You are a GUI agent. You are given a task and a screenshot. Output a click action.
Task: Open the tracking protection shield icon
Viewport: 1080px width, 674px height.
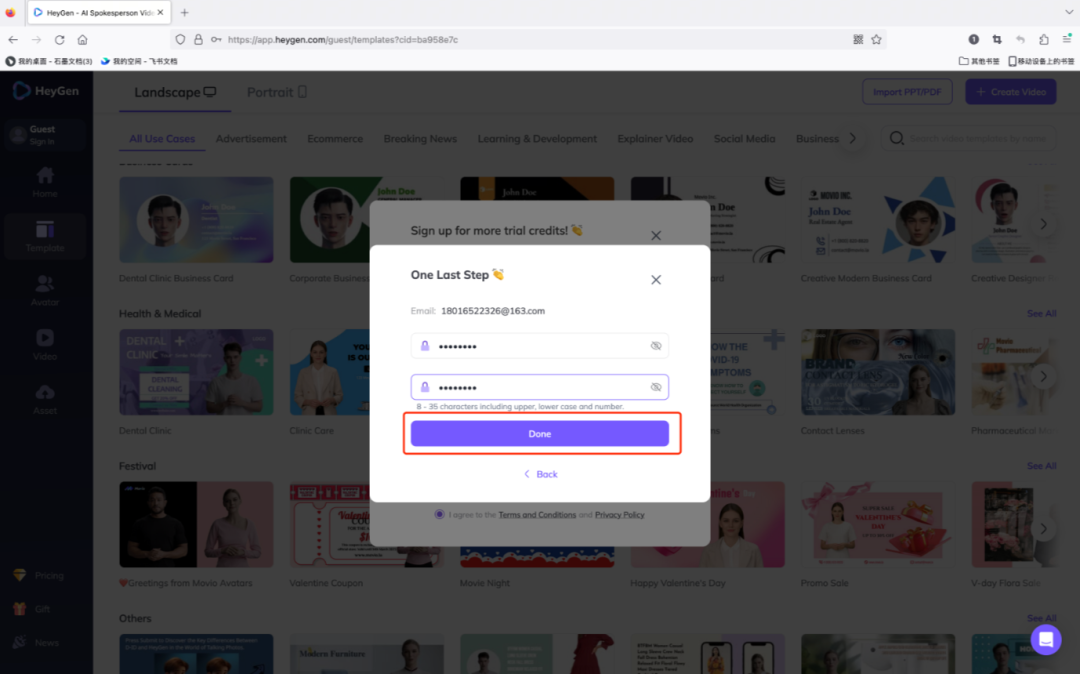coord(180,39)
